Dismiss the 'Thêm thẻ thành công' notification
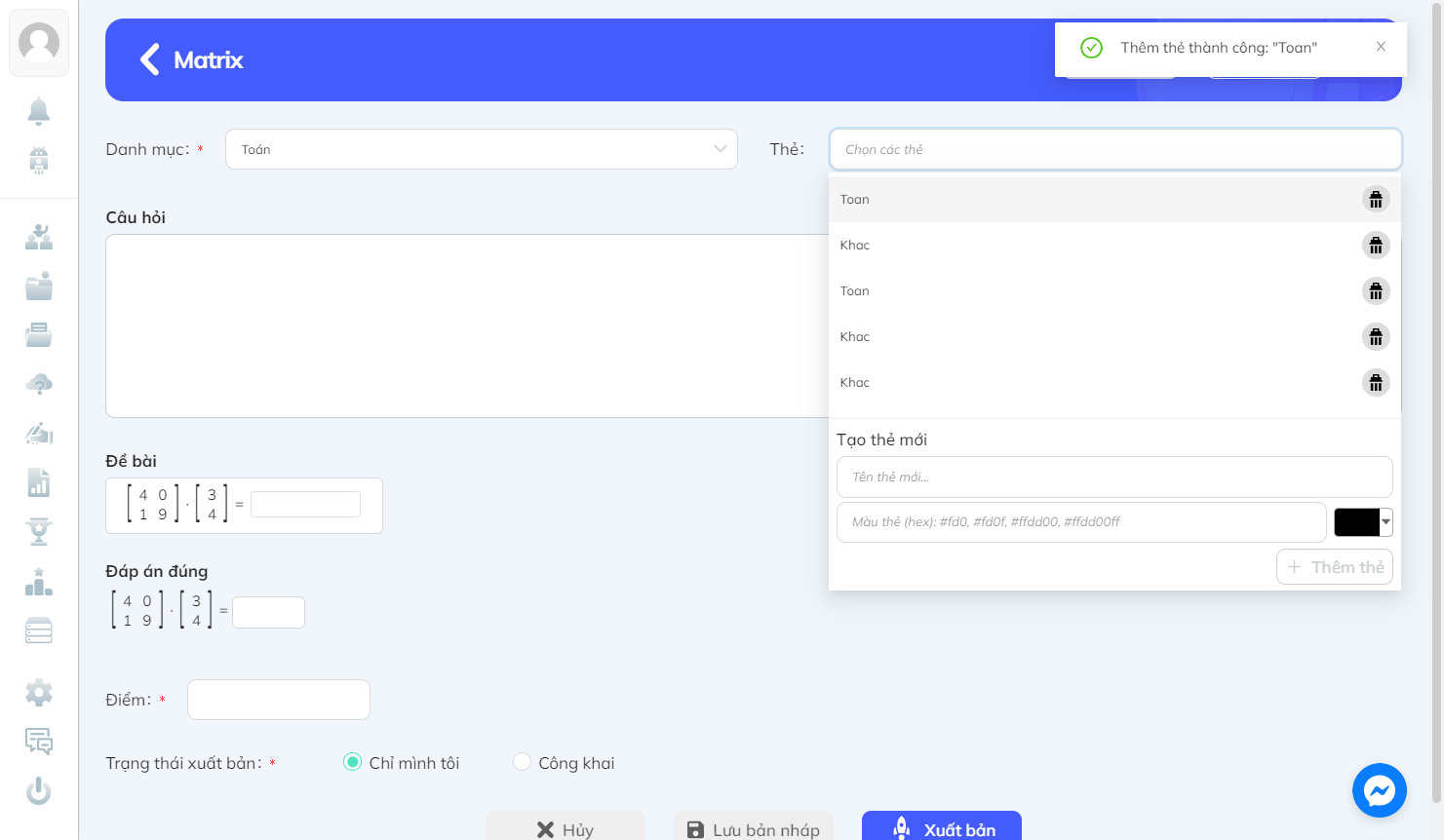 click(x=1381, y=47)
